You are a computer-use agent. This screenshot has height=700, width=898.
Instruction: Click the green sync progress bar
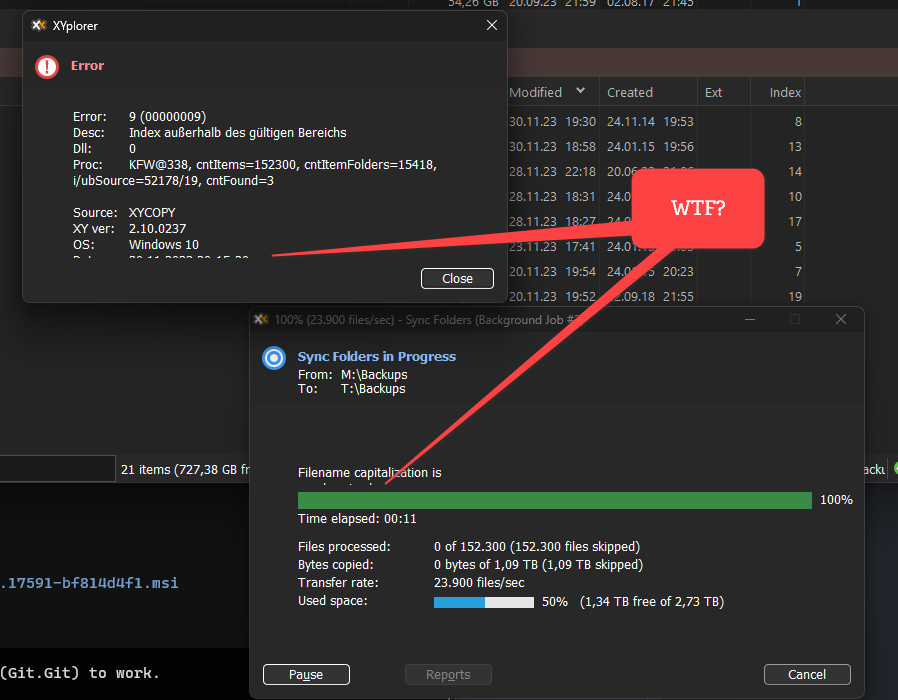[x=554, y=500]
